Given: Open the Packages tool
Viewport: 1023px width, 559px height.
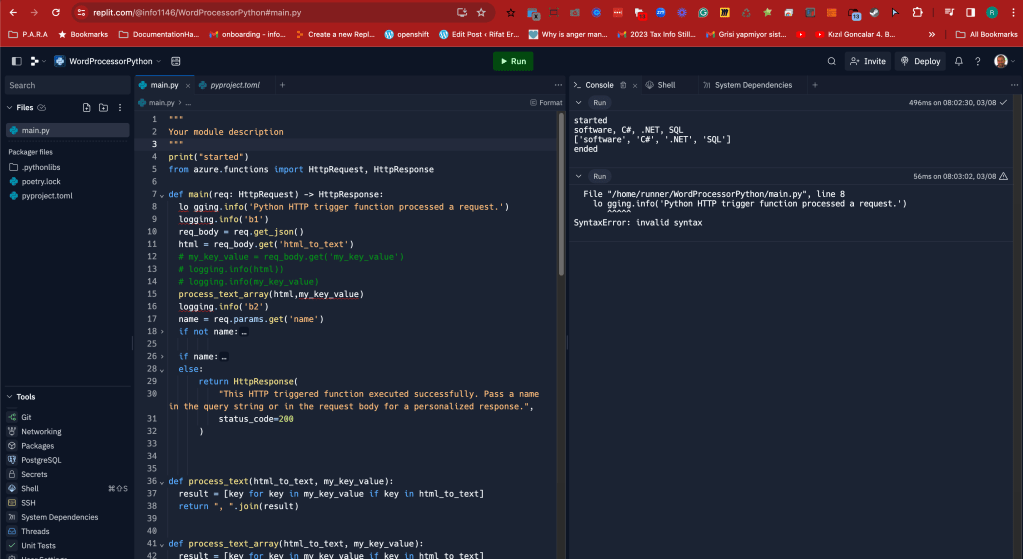Looking at the screenshot, I should [67, 446].
